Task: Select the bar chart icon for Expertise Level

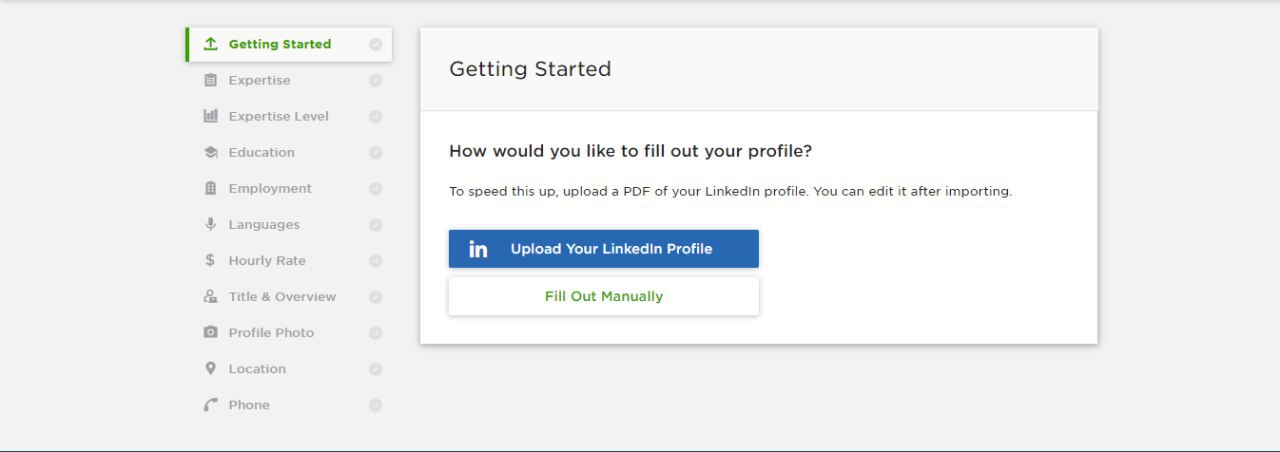Action: click(x=210, y=116)
